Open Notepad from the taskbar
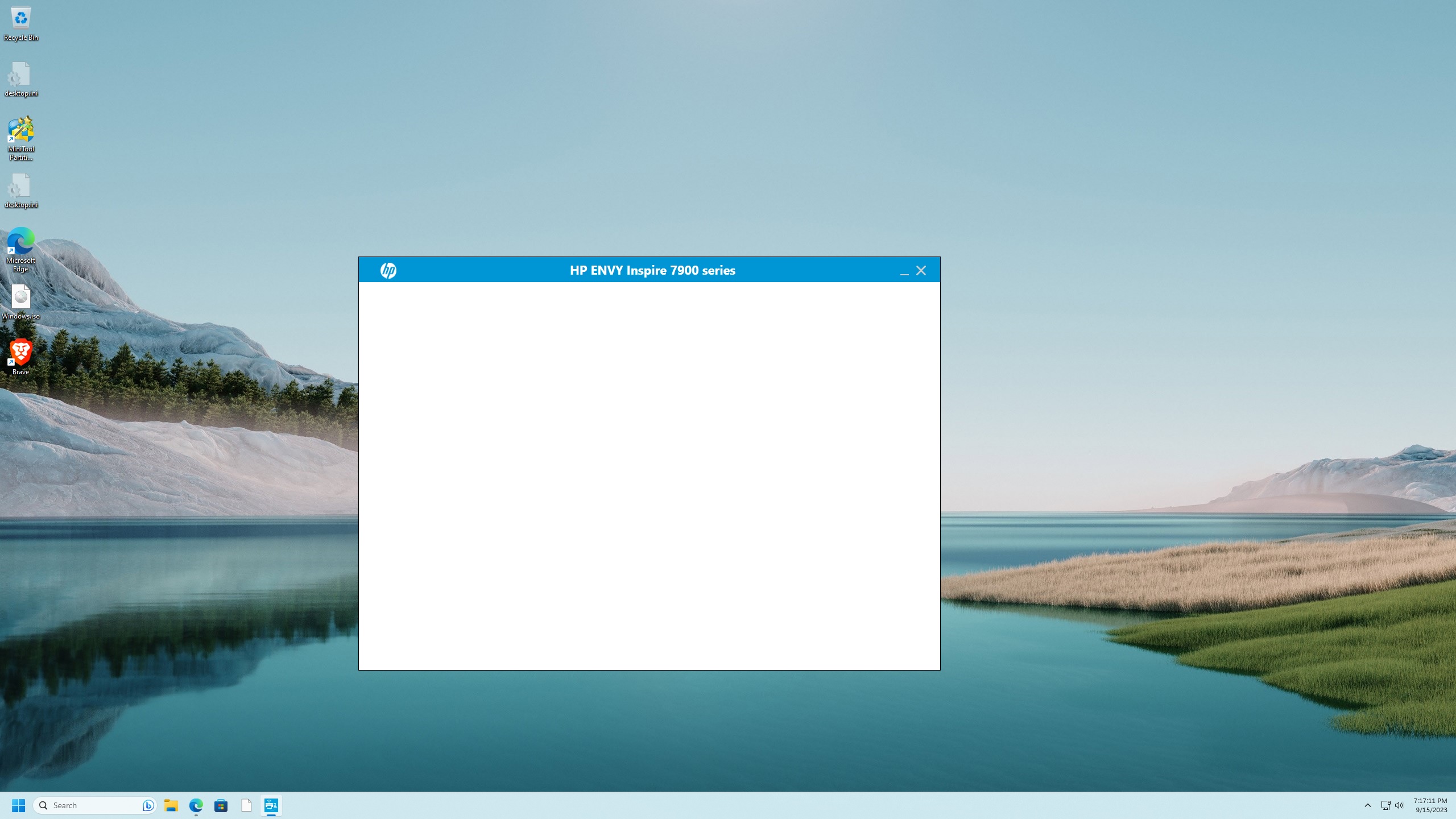 pyautogui.click(x=247, y=805)
